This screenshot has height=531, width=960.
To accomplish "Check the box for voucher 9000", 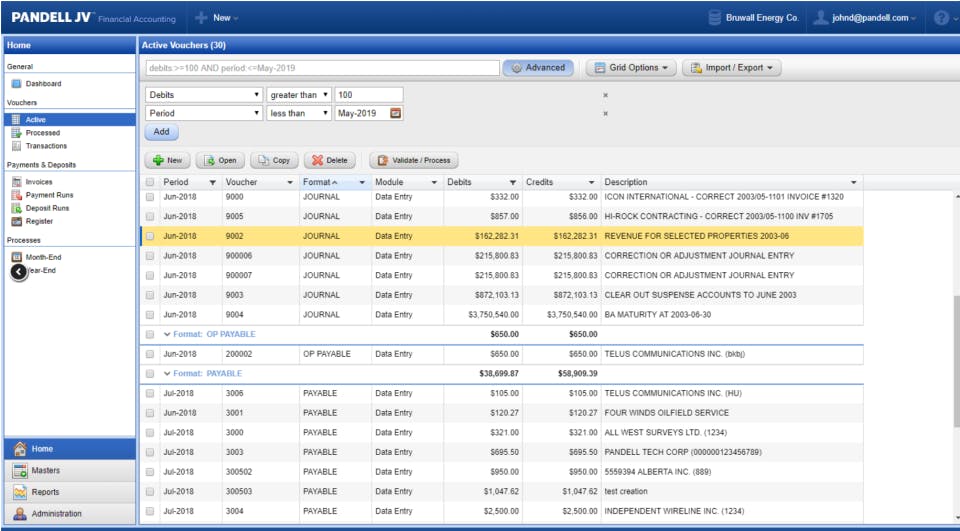I will [150, 197].
